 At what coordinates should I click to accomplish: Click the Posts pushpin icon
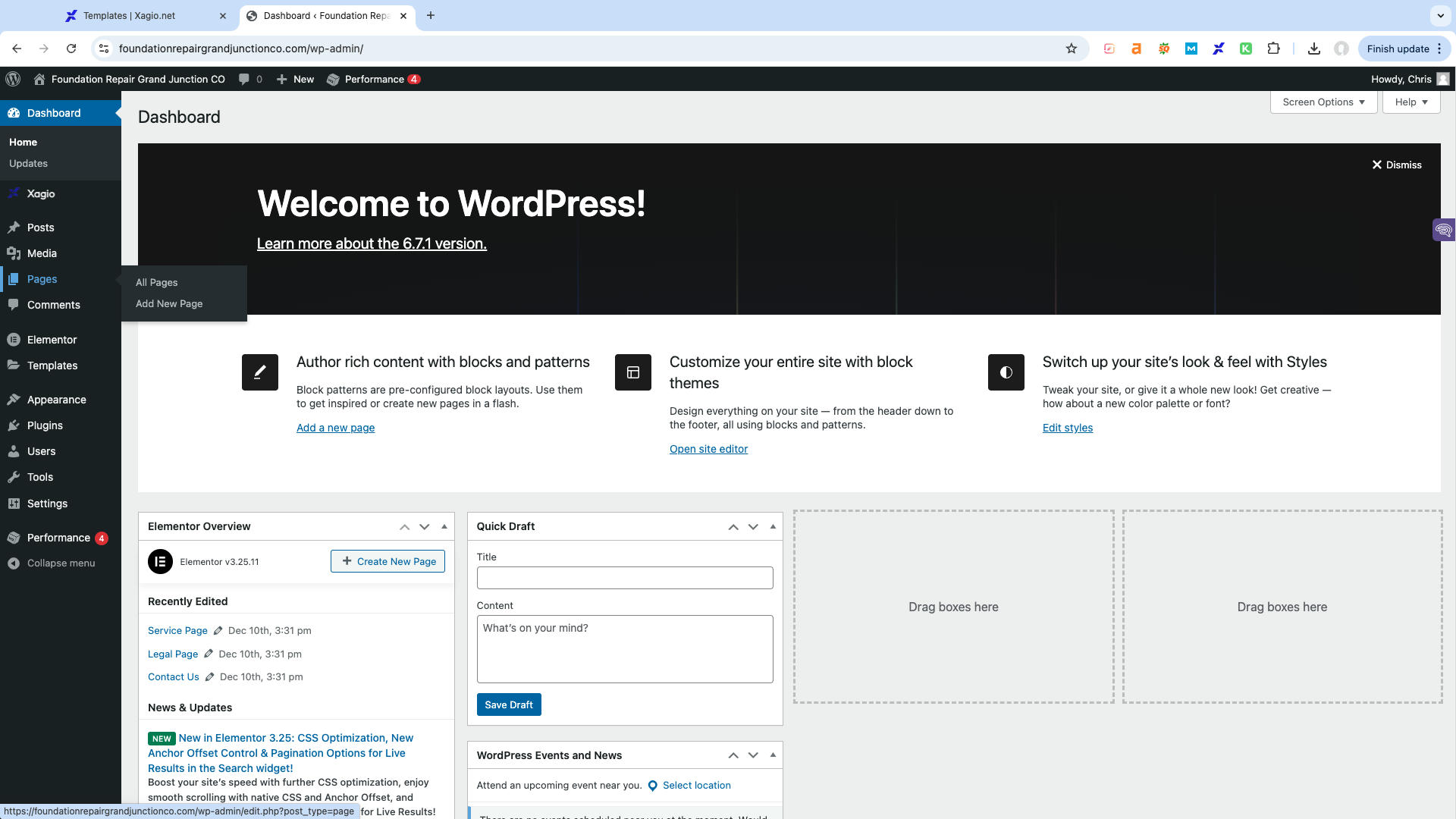tap(14, 227)
